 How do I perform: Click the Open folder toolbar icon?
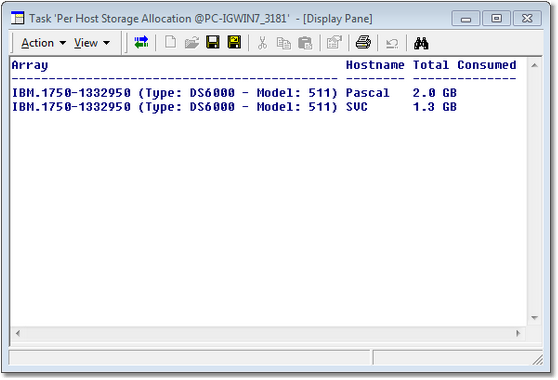pyautogui.click(x=192, y=43)
